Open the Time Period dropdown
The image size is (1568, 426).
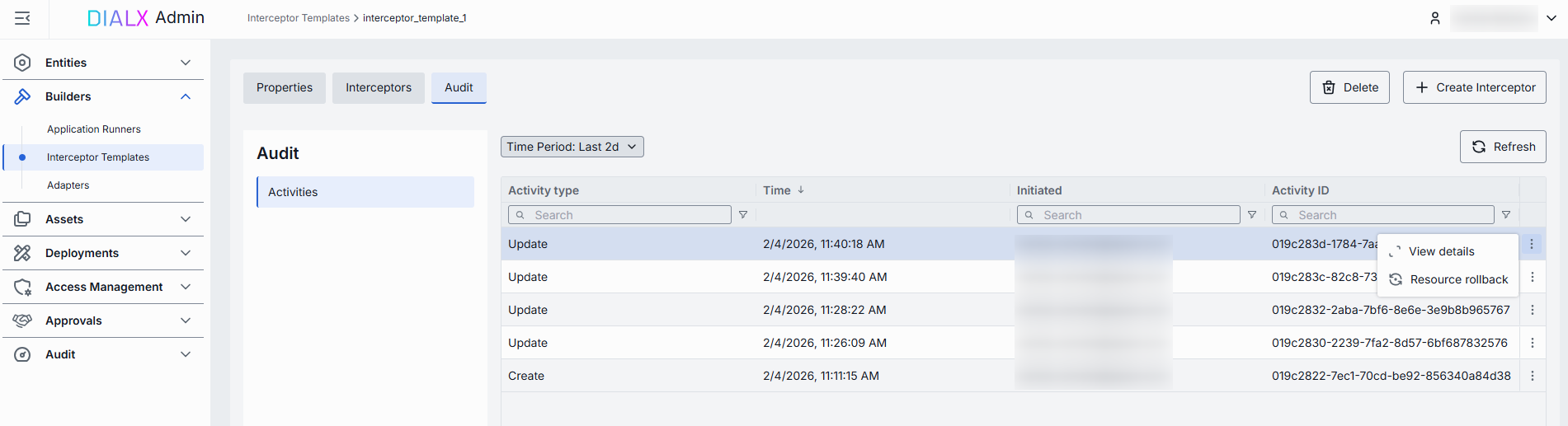pyautogui.click(x=572, y=147)
